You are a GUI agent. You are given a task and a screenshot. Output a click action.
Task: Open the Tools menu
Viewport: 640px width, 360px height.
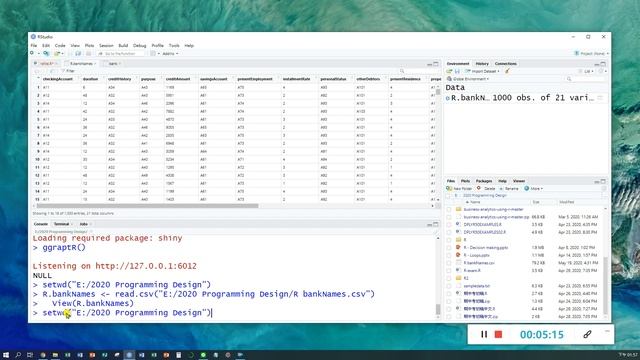click(174, 46)
